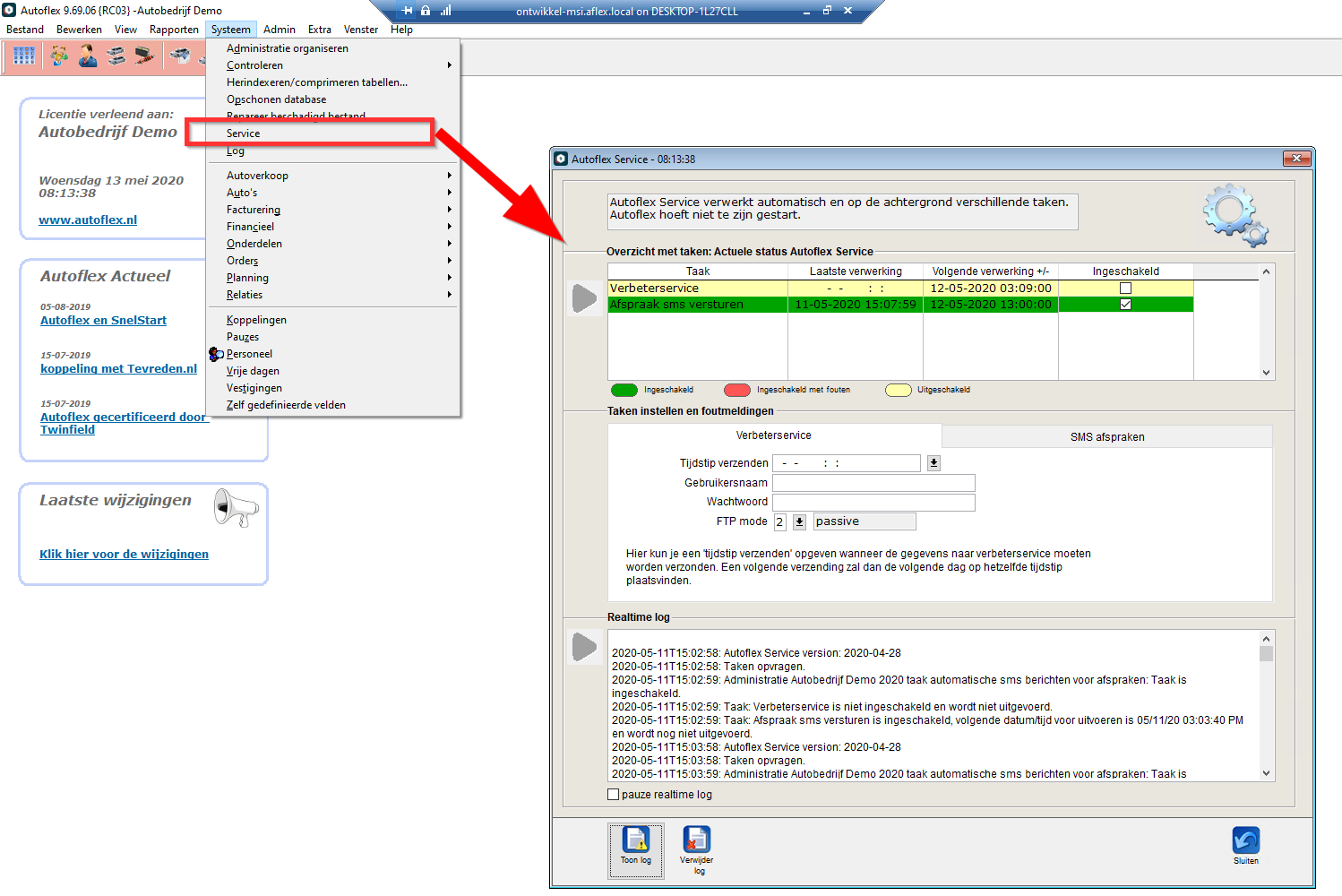Click the Verwijder log icon button
The height and width of the screenshot is (896, 1342).
(x=696, y=850)
